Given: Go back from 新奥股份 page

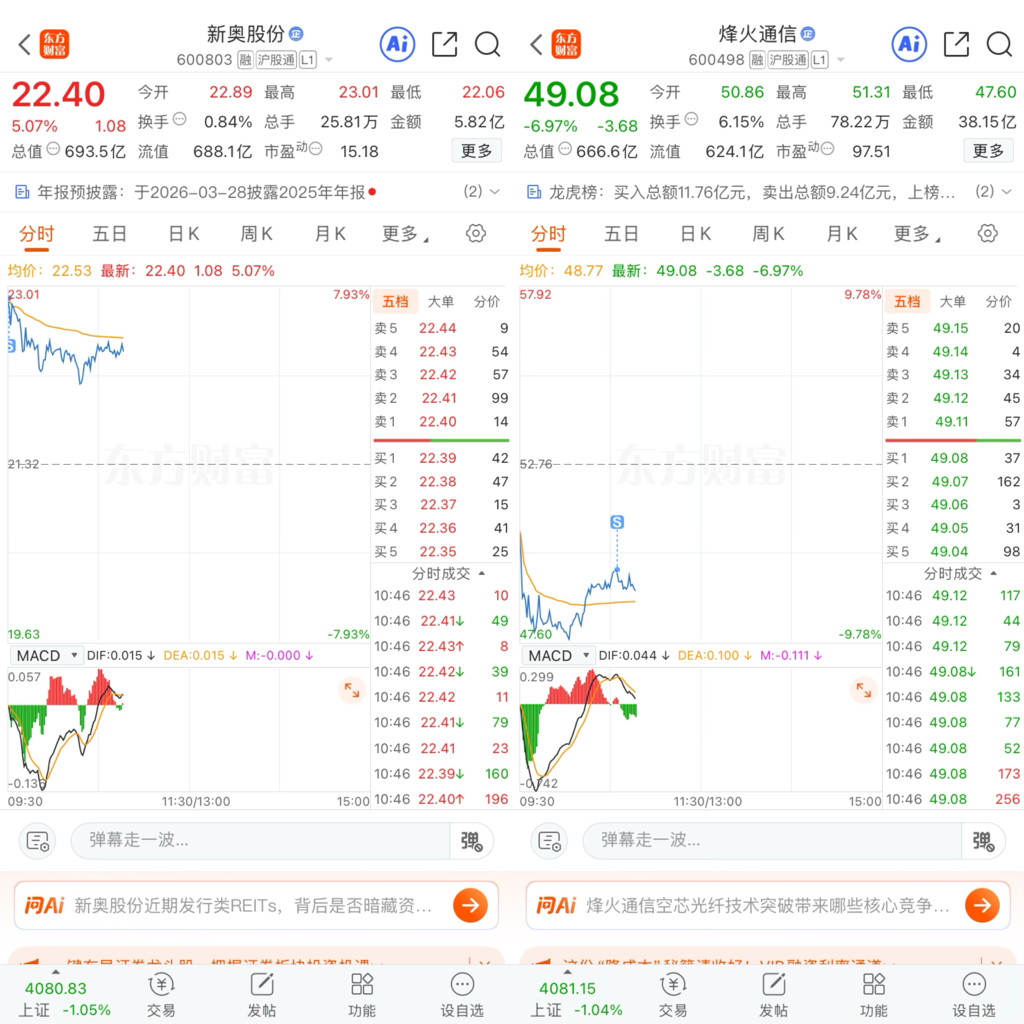Looking at the screenshot, I should pyautogui.click(x=25, y=44).
